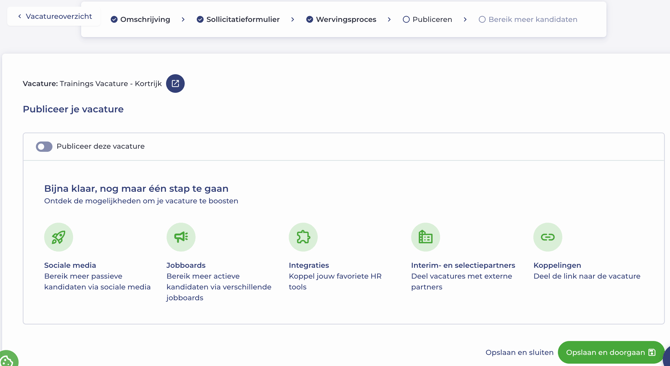
Task: Click Interim- en selectiepartners heading
Action: 463,265
